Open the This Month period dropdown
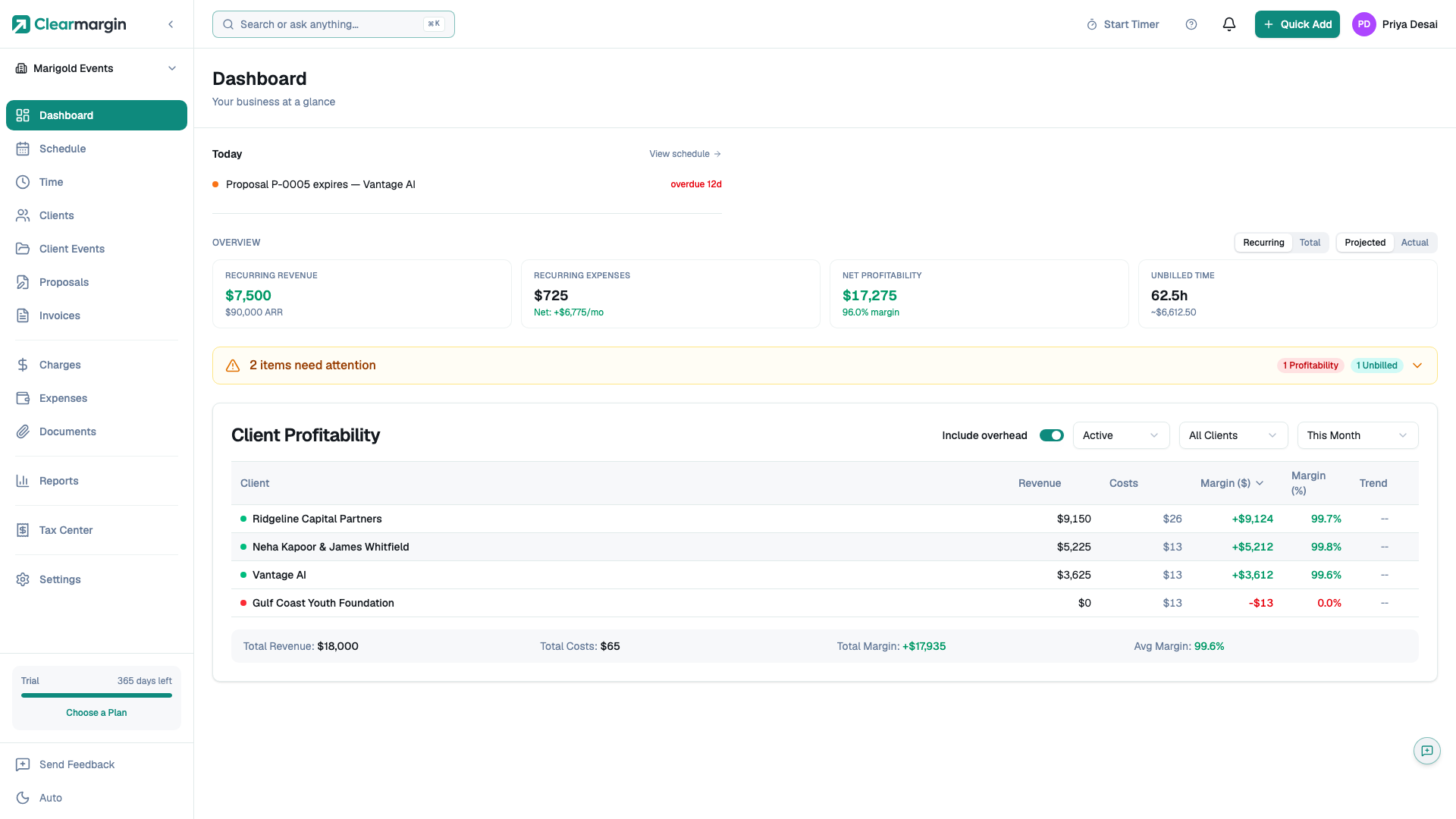 pyautogui.click(x=1357, y=435)
